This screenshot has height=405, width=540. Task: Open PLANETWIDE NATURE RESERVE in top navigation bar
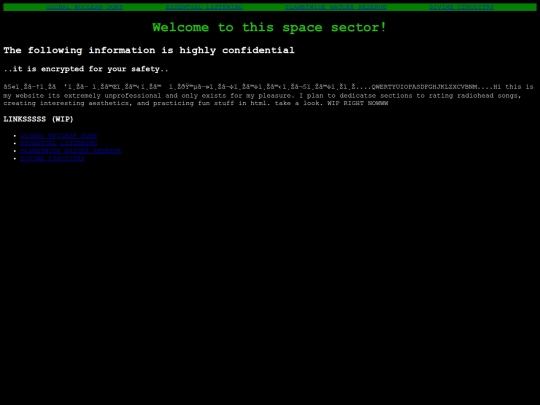point(336,7)
